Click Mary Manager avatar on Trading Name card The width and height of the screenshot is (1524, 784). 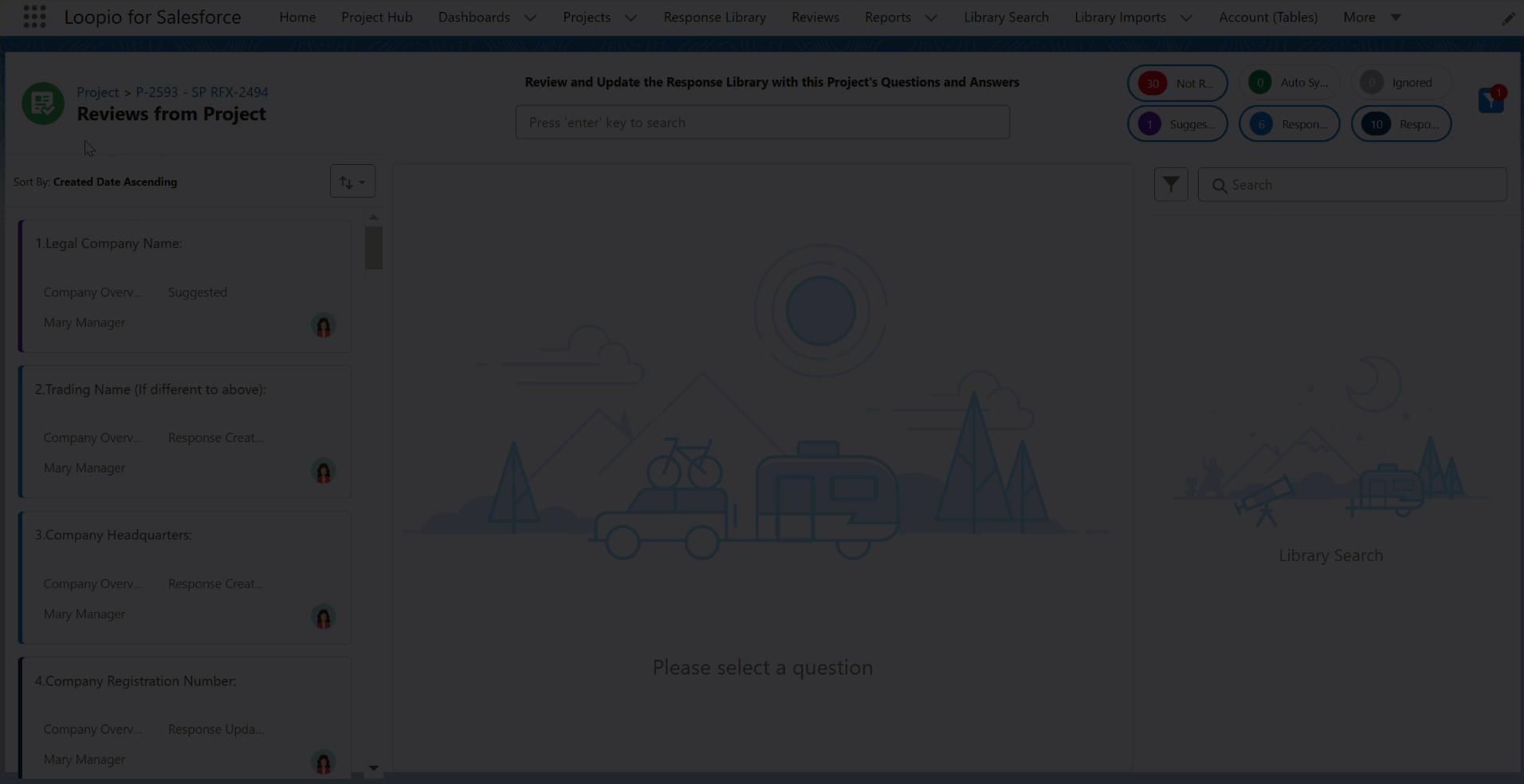click(324, 472)
